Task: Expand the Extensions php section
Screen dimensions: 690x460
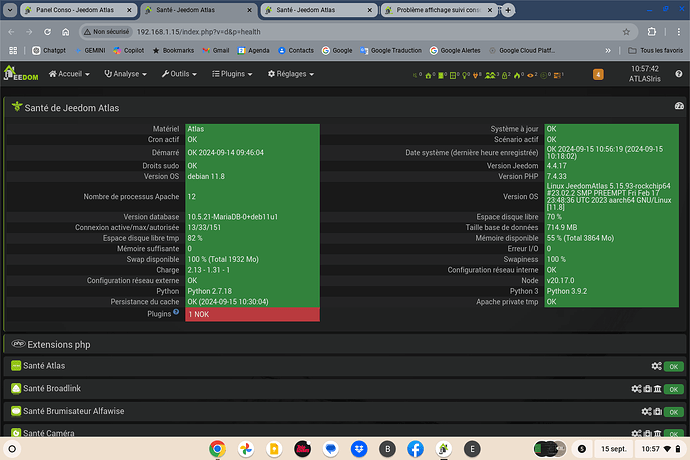Action: 345,344
